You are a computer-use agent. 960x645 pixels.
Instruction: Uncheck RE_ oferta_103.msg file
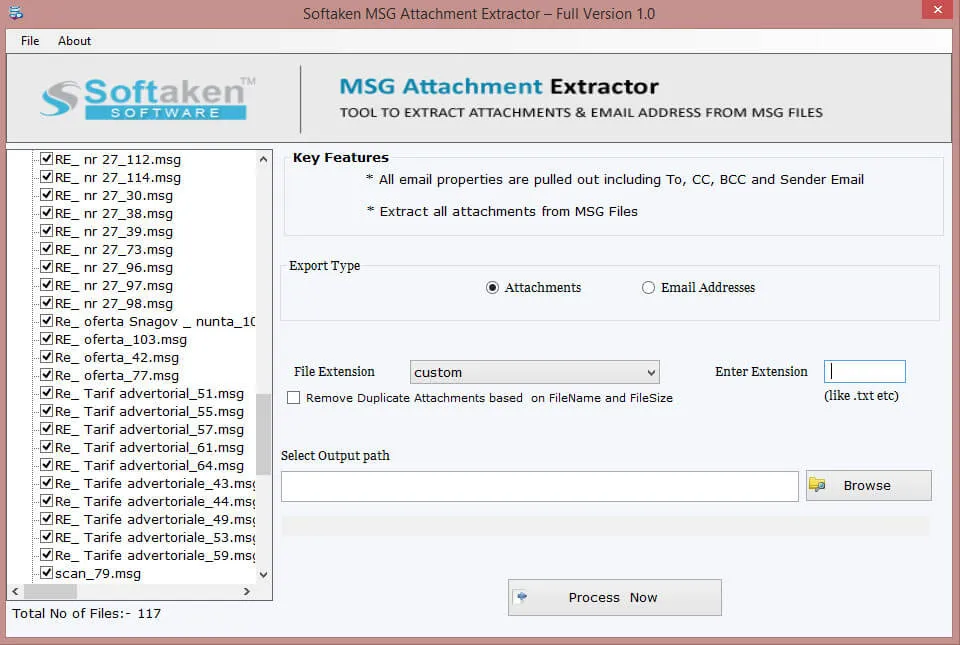click(x=47, y=339)
